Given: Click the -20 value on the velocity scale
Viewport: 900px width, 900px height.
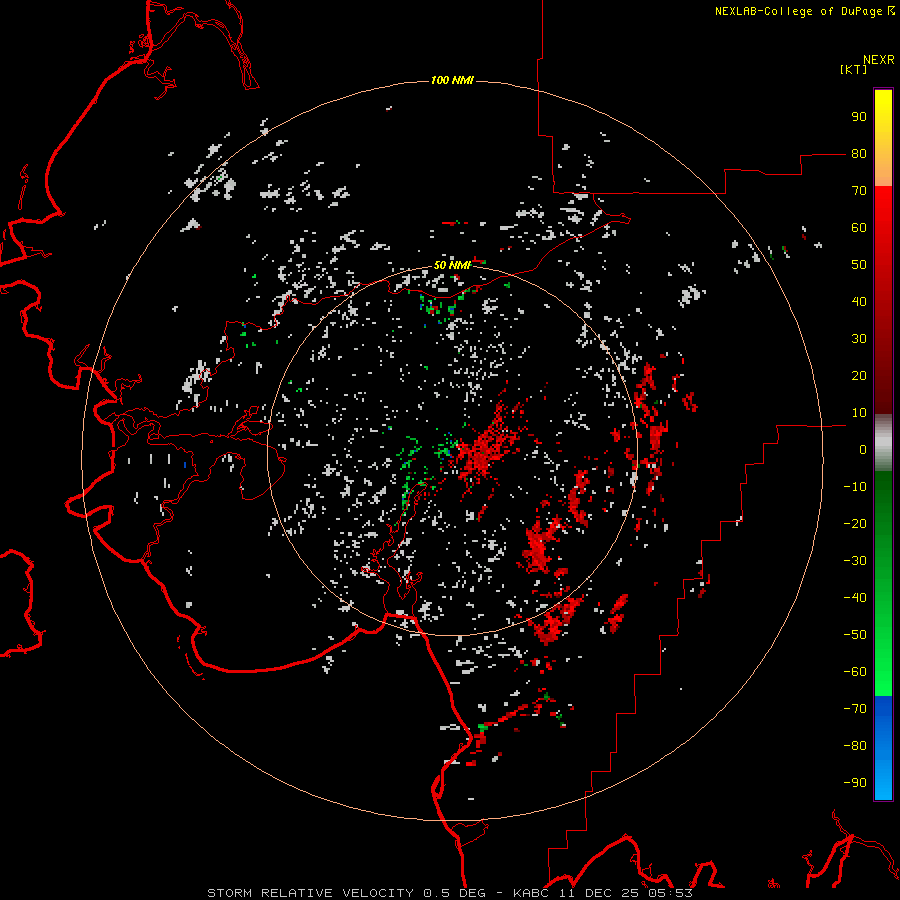Looking at the screenshot, I should (855, 524).
